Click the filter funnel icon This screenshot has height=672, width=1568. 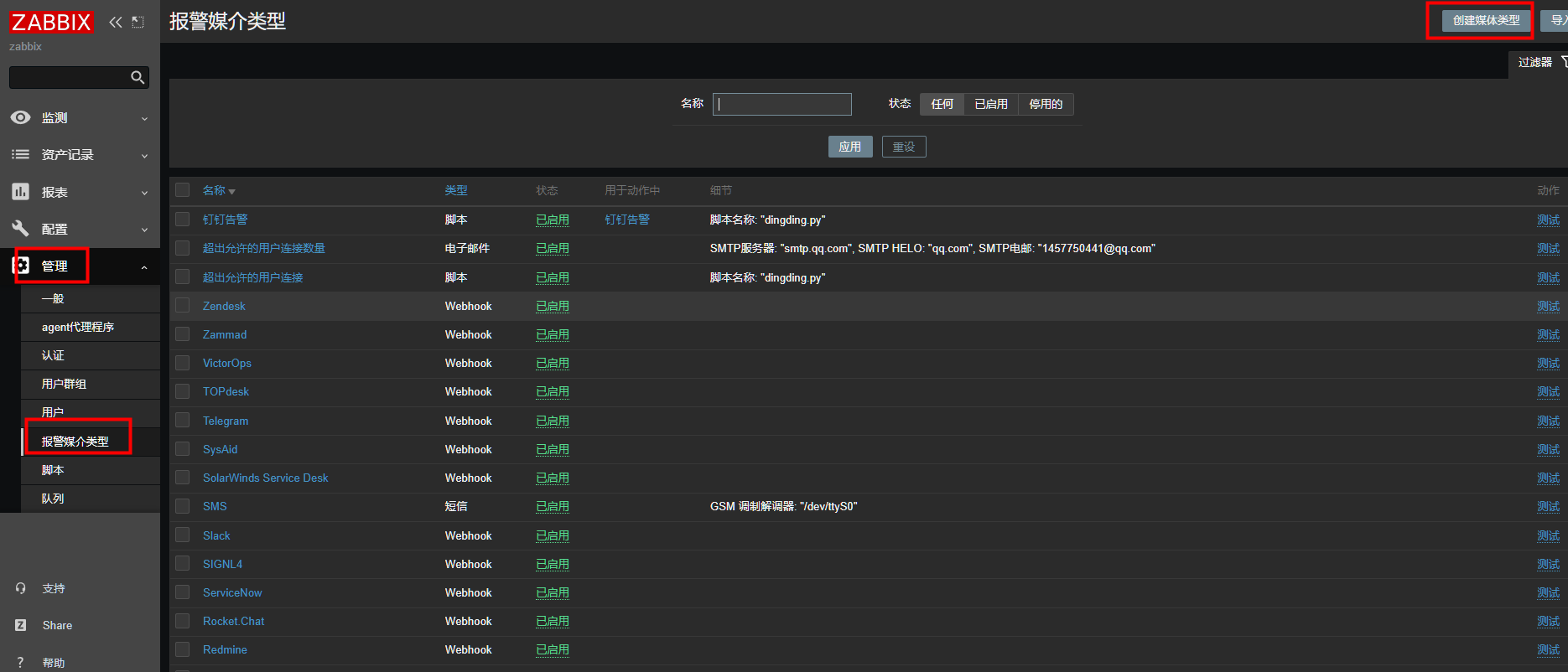point(1563,62)
